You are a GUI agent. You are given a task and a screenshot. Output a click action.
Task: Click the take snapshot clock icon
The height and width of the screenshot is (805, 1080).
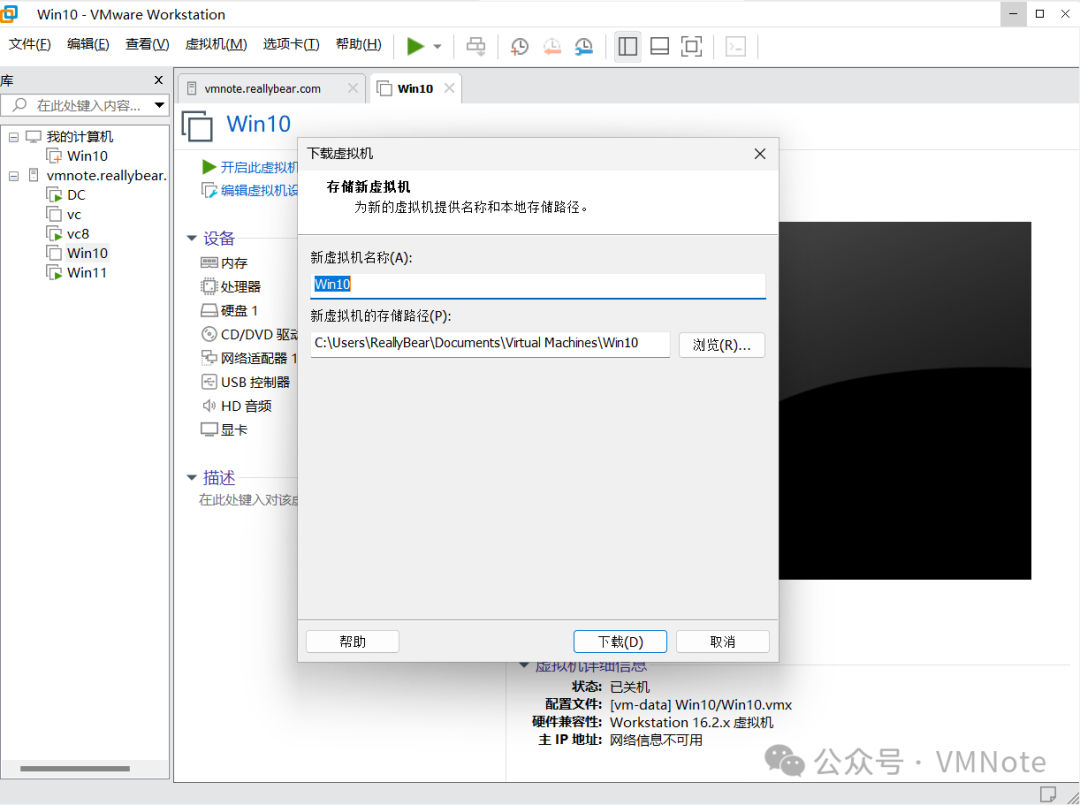coord(519,46)
